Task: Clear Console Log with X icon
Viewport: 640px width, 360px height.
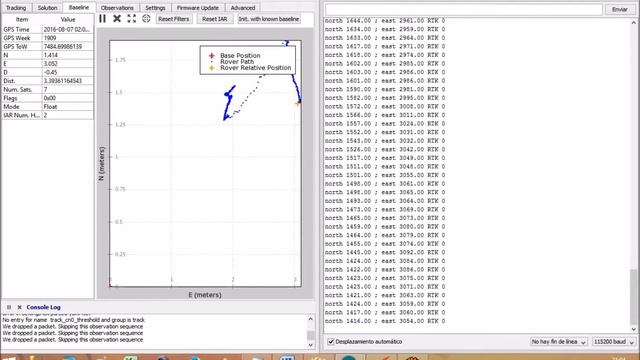Action: coord(19,307)
